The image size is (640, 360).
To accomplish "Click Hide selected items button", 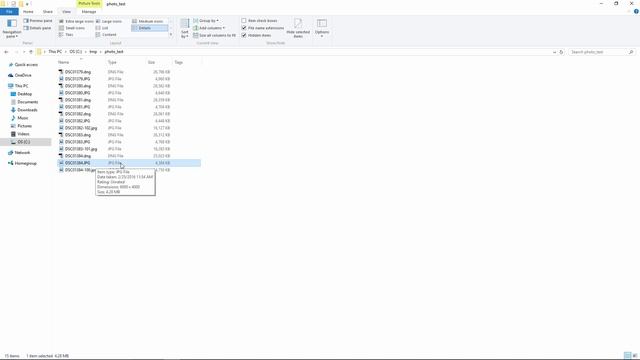I will pos(298,28).
